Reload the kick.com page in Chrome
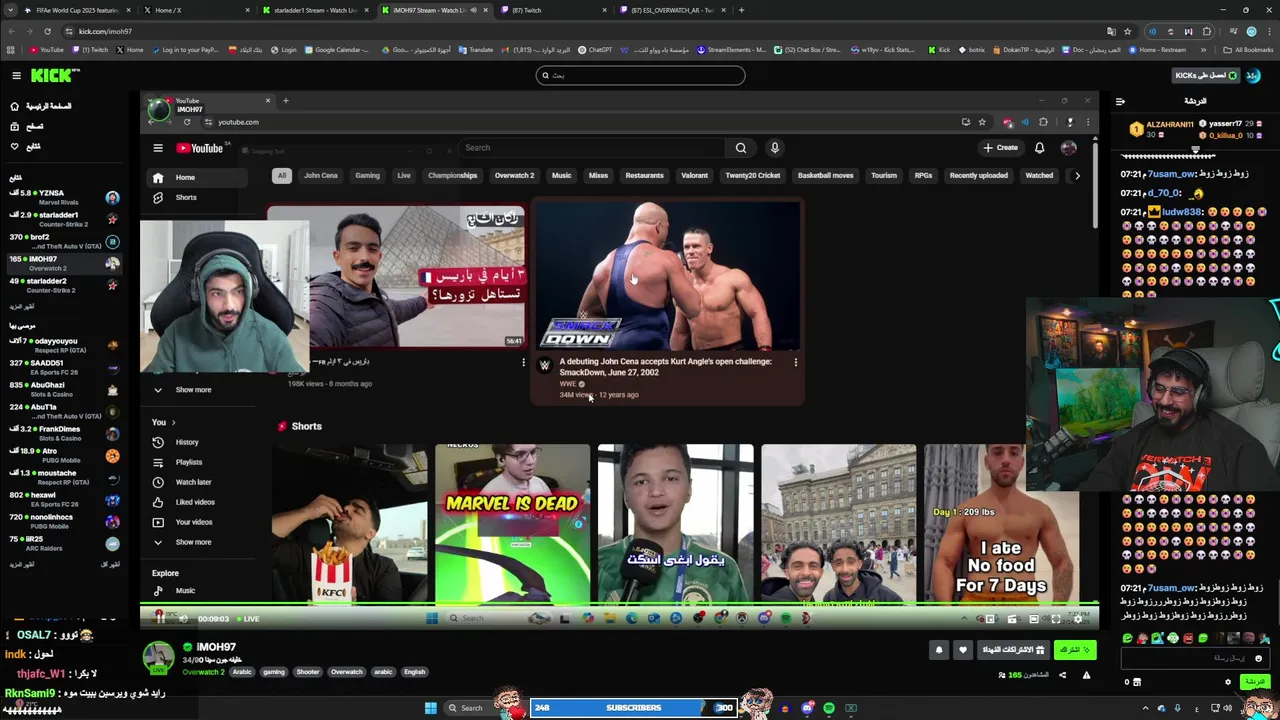 (x=46, y=31)
